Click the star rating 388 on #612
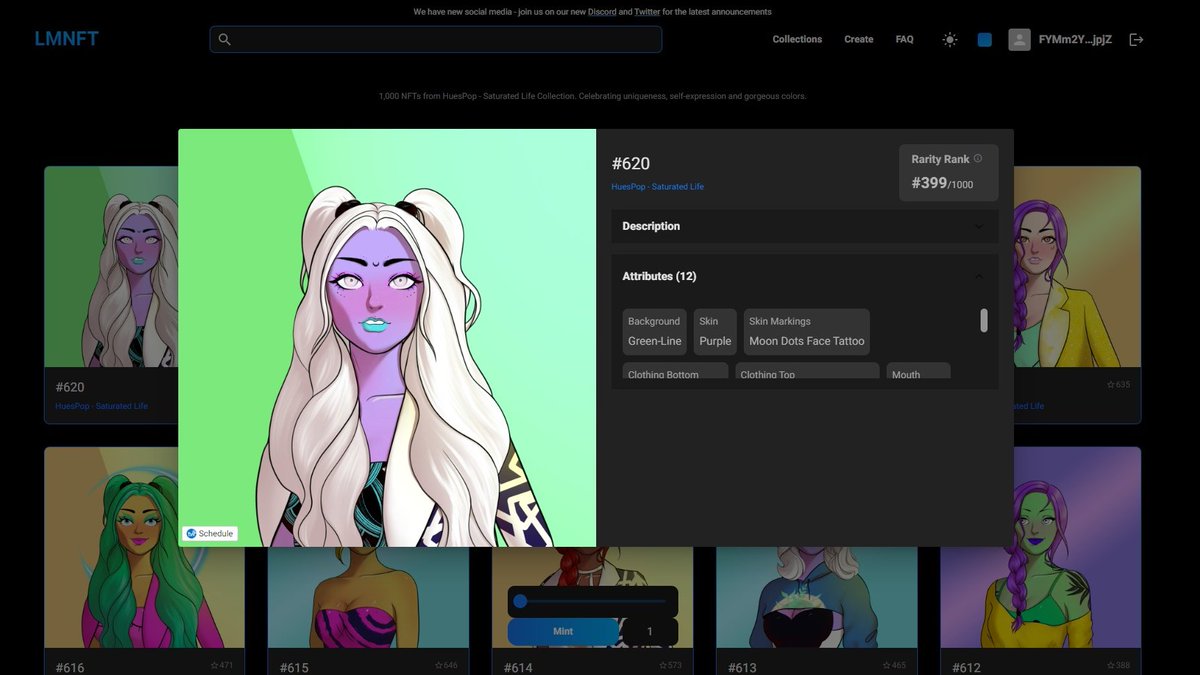 point(1118,665)
